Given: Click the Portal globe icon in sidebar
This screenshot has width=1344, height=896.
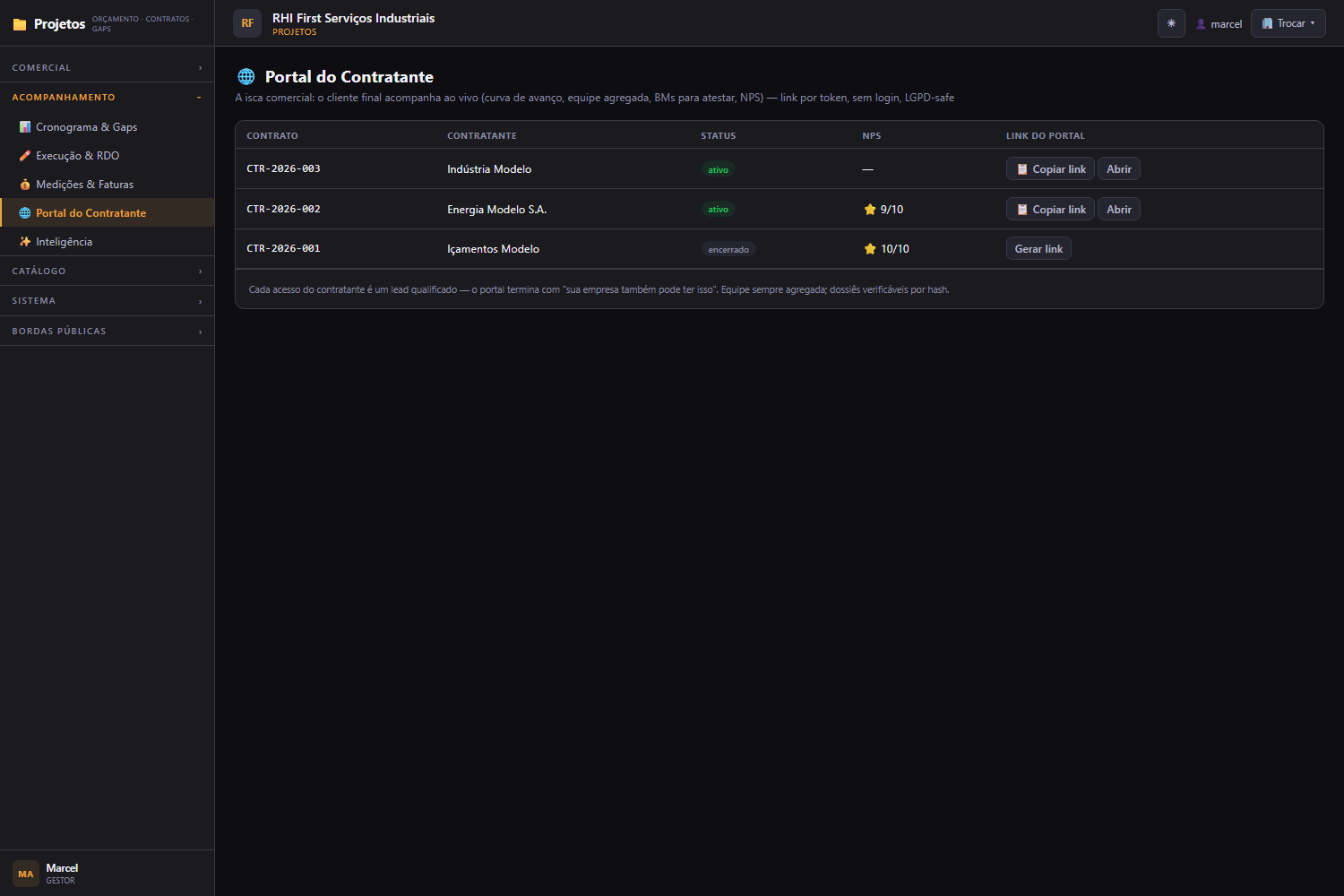Looking at the screenshot, I should (25, 213).
